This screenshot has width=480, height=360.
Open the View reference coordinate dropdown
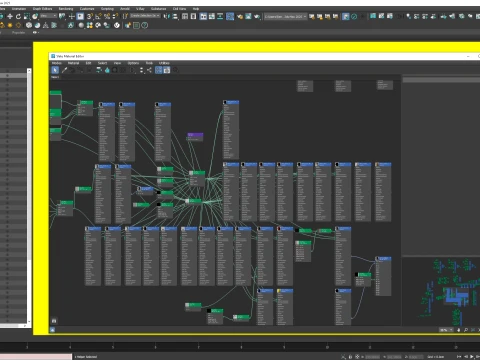point(49,16)
